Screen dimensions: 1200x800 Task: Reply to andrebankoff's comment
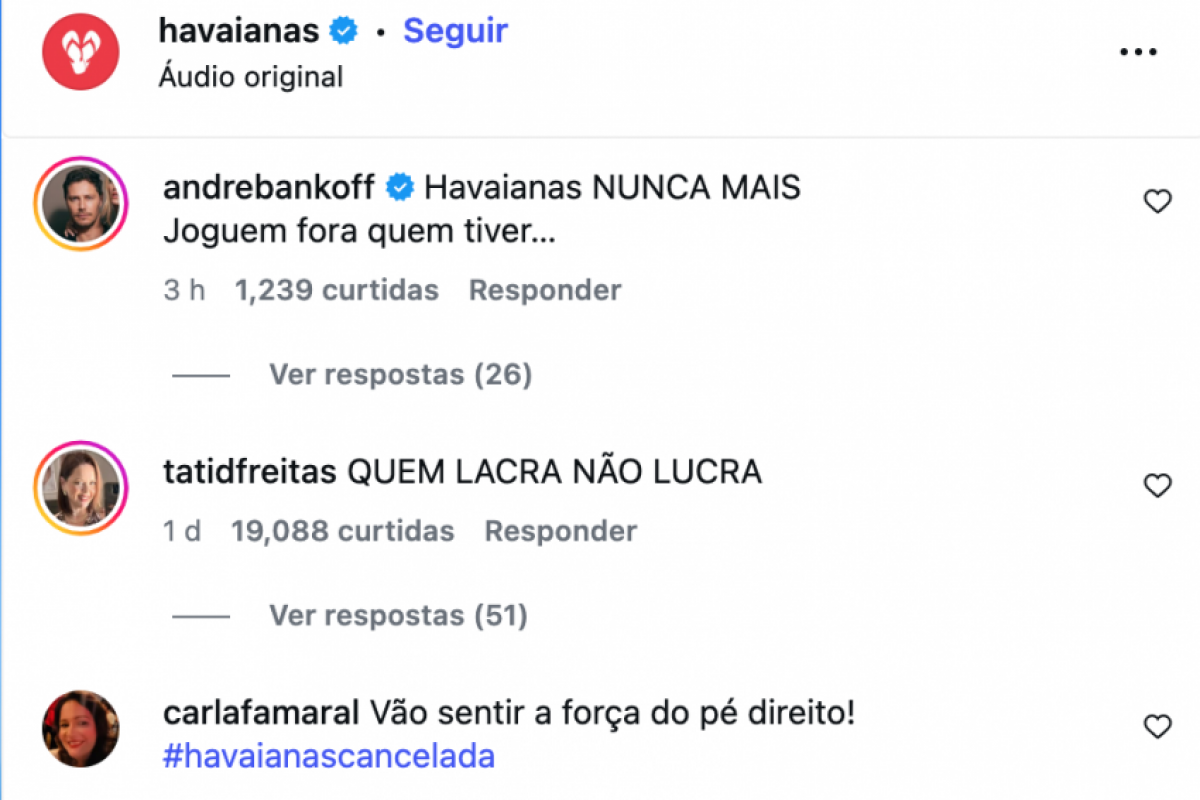coord(545,290)
